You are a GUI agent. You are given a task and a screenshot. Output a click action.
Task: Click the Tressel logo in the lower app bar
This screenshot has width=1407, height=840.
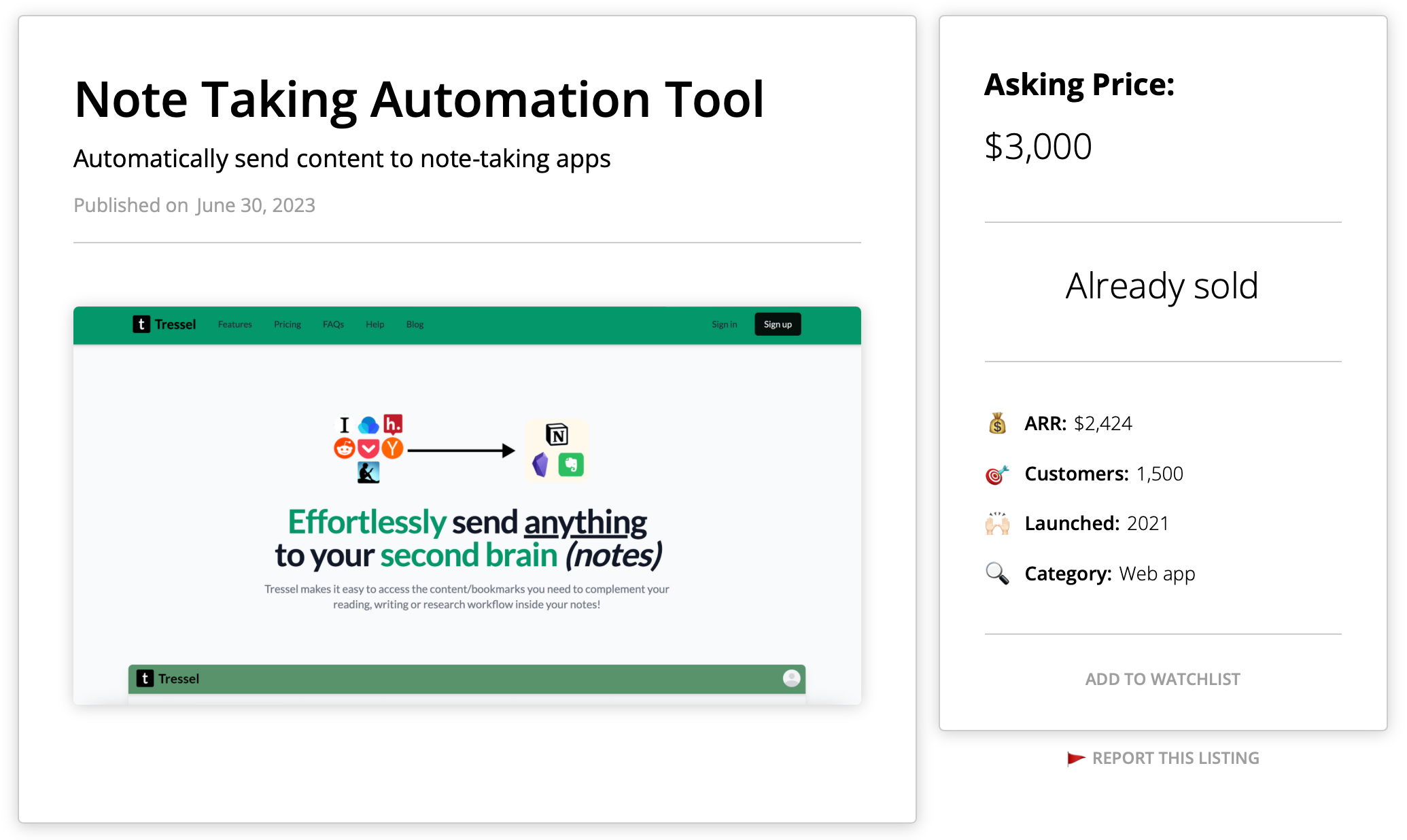click(x=168, y=678)
